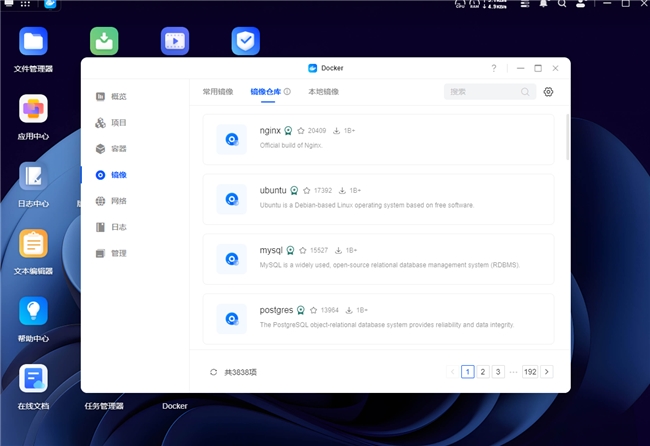Click the nginx image thumbnail icon
The image size is (650, 446).
[x=232, y=139]
